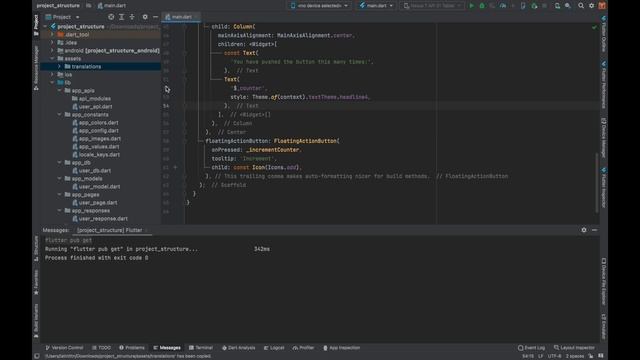Collapse the app_apis folder
The height and width of the screenshot is (360, 640).
(x=60, y=91)
